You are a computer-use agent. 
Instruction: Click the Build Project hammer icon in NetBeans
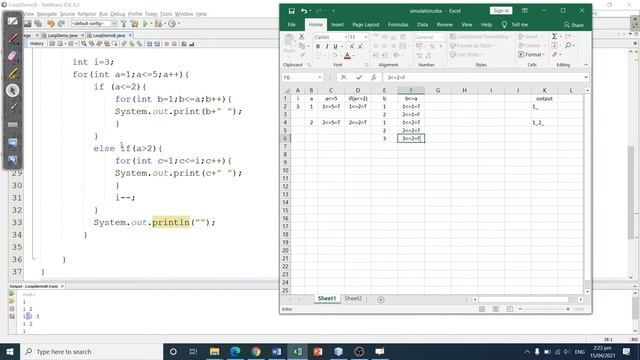tap(124, 24)
